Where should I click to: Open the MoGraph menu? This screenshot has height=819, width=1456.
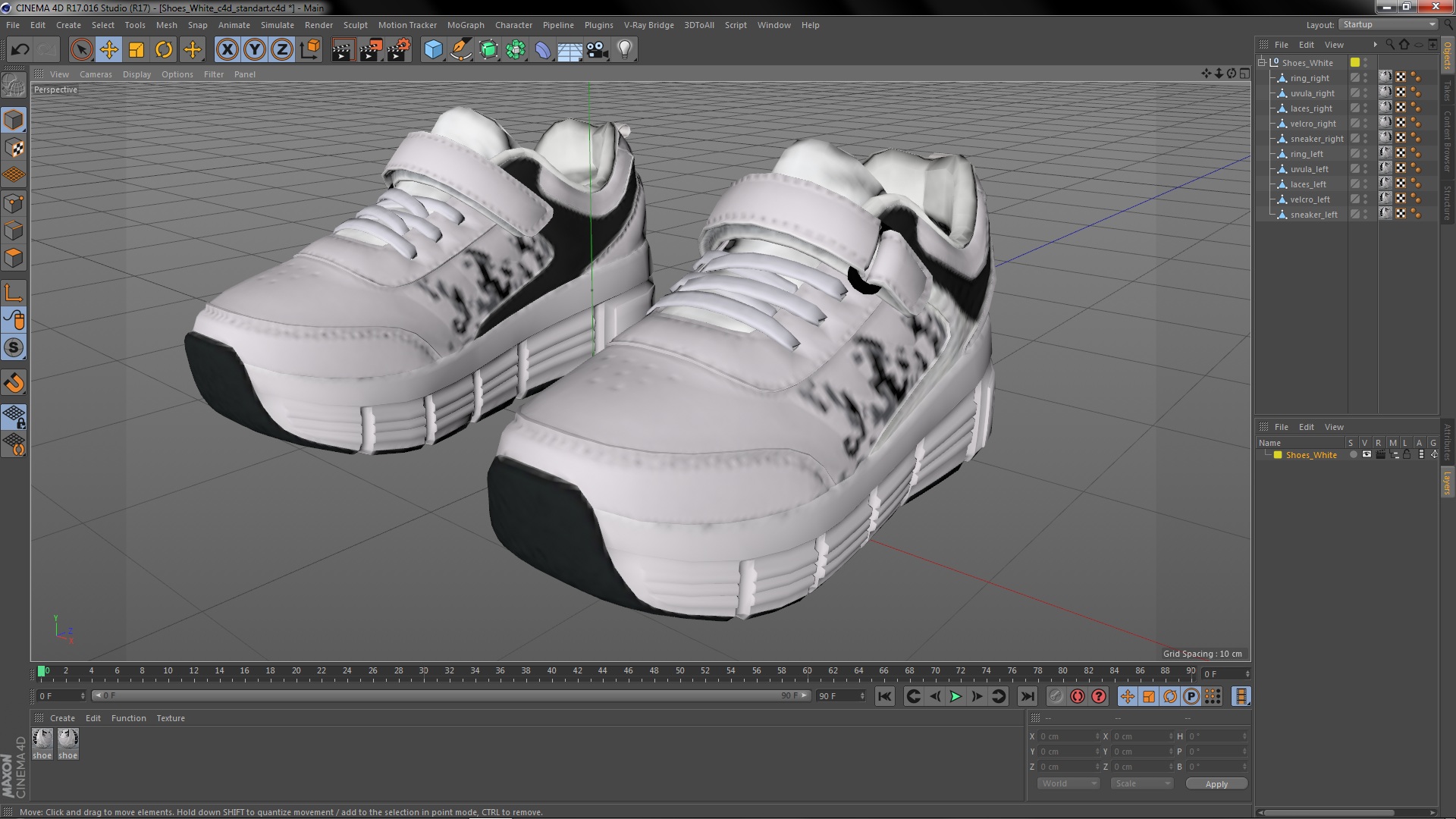click(x=466, y=25)
